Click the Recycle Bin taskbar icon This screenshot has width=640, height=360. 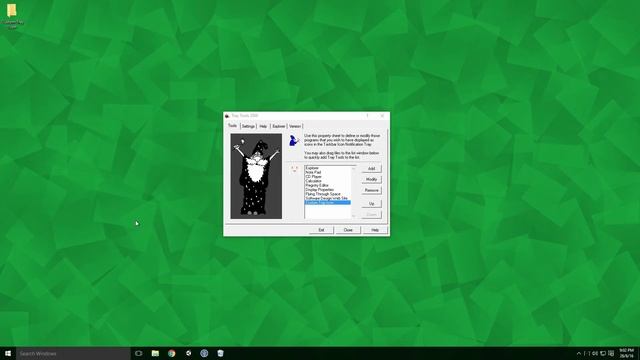click(x=221, y=353)
